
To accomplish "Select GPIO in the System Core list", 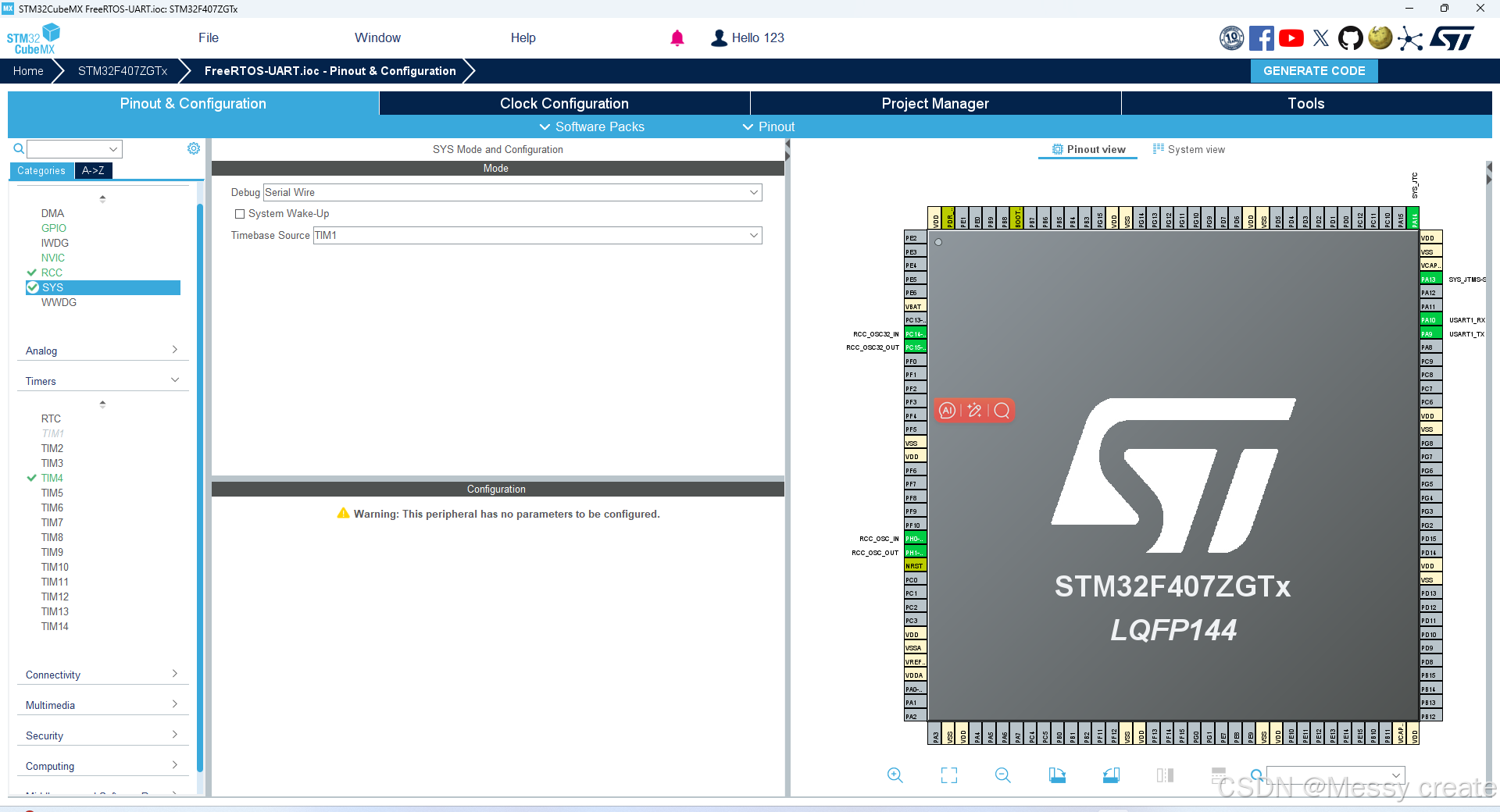I will point(54,228).
